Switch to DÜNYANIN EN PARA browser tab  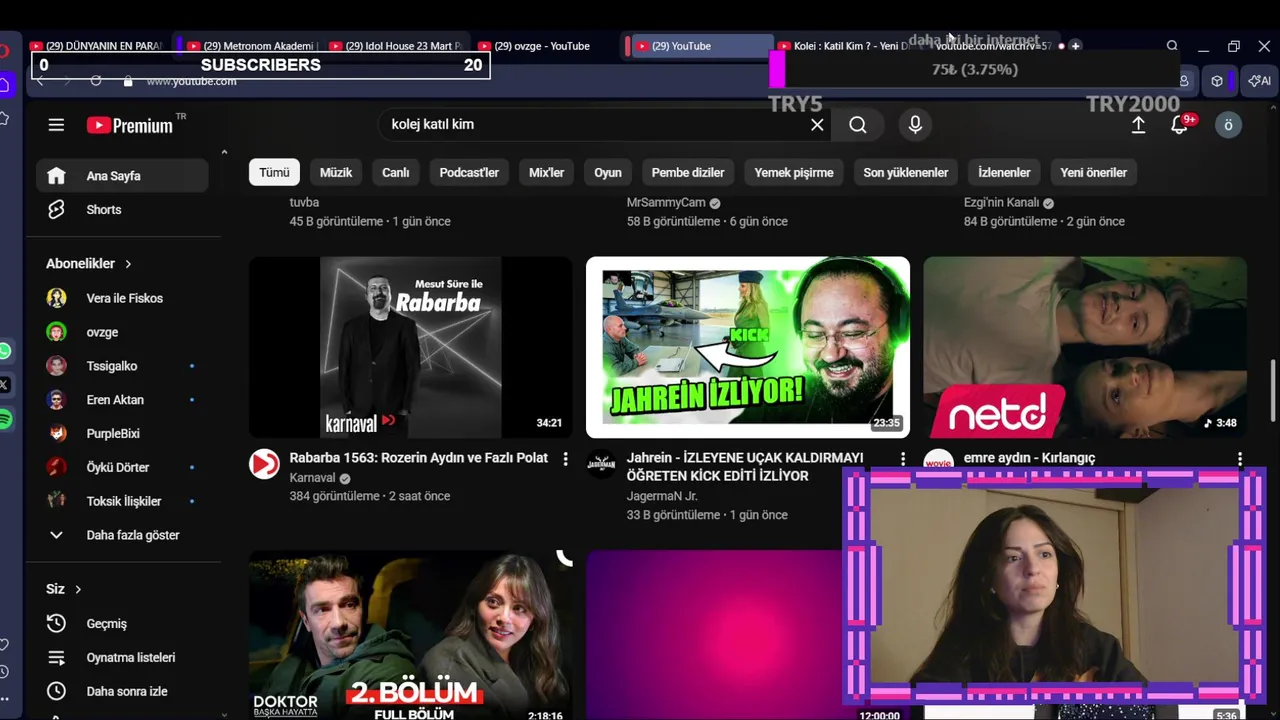tap(98, 46)
